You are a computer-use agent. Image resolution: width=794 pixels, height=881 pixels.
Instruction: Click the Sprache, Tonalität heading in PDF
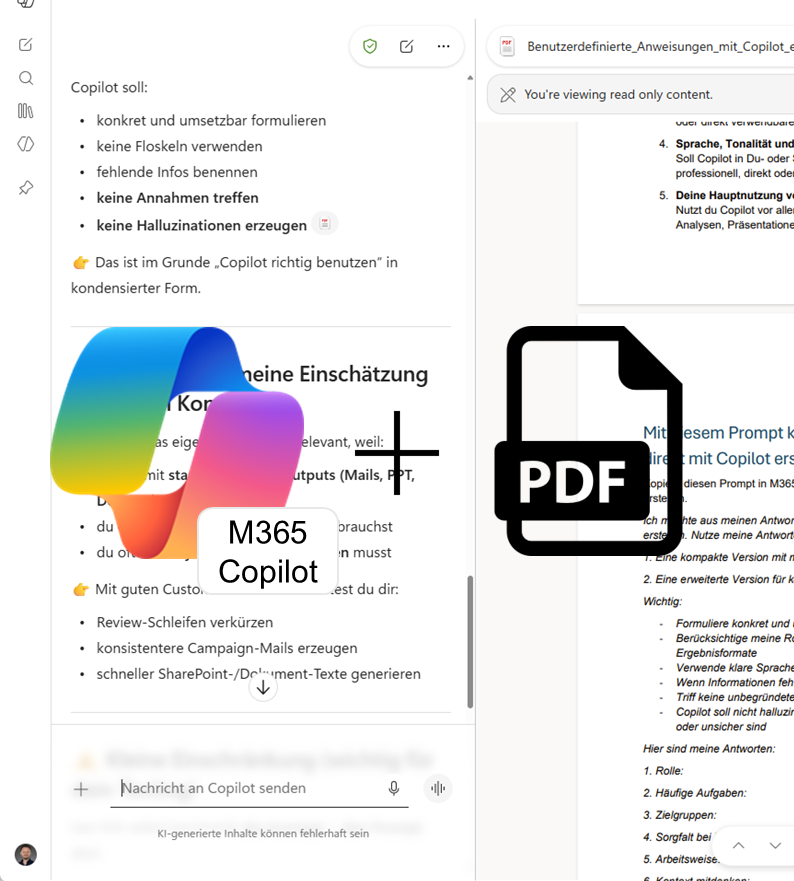(734, 144)
